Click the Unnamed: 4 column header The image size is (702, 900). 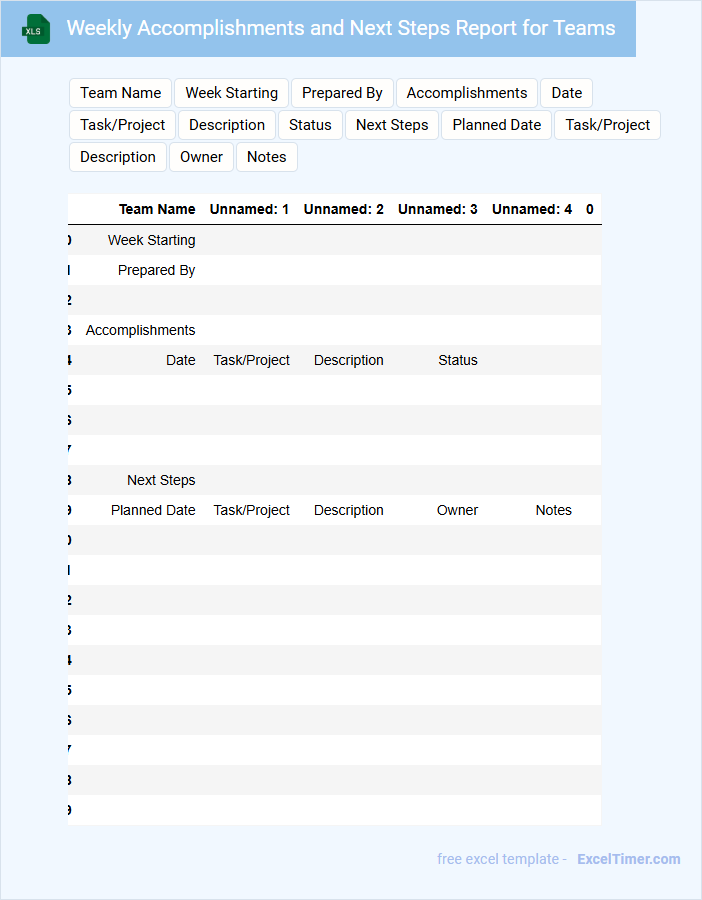(532, 210)
